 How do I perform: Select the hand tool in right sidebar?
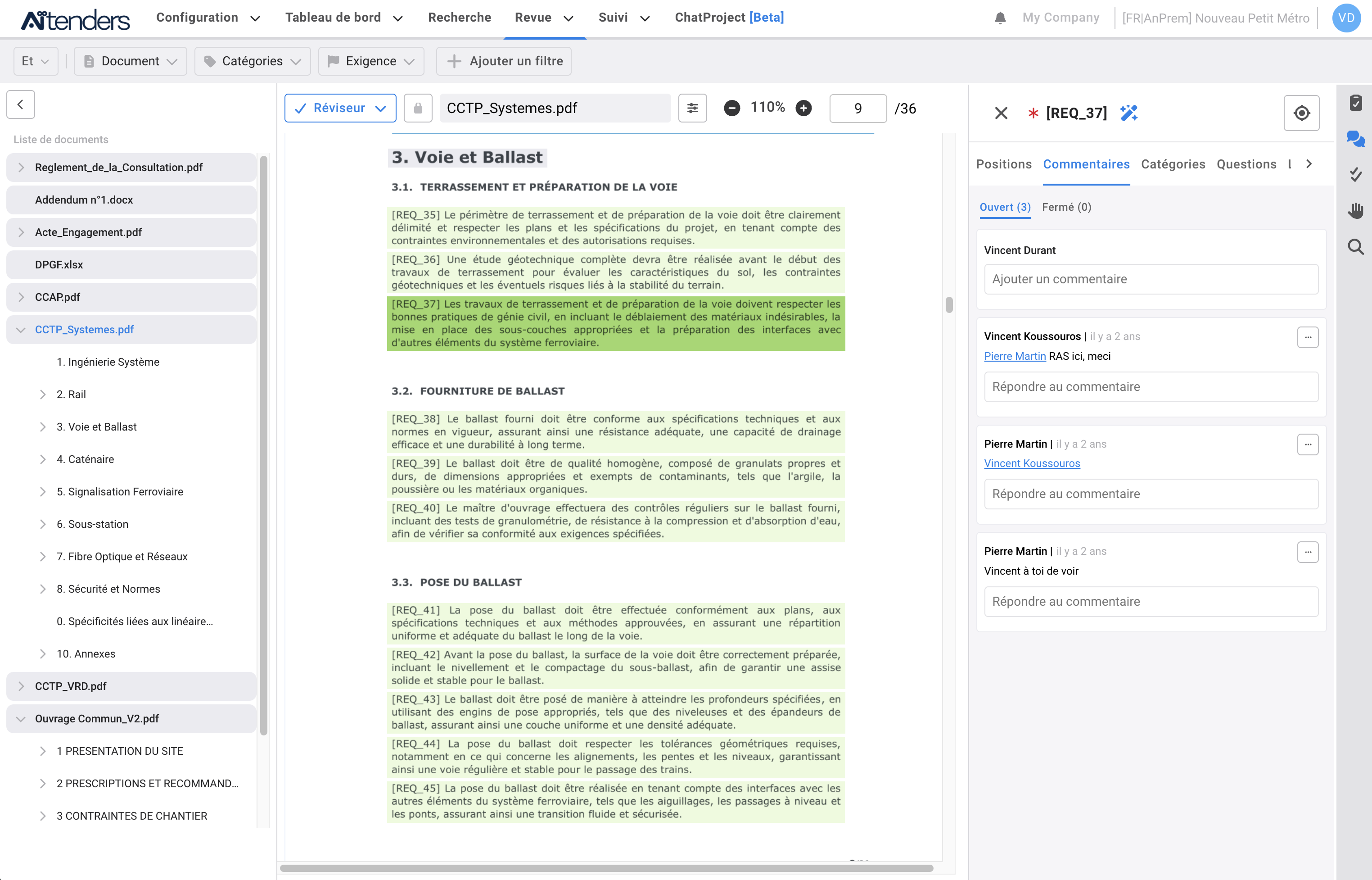pyautogui.click(x=1355, y=210)
